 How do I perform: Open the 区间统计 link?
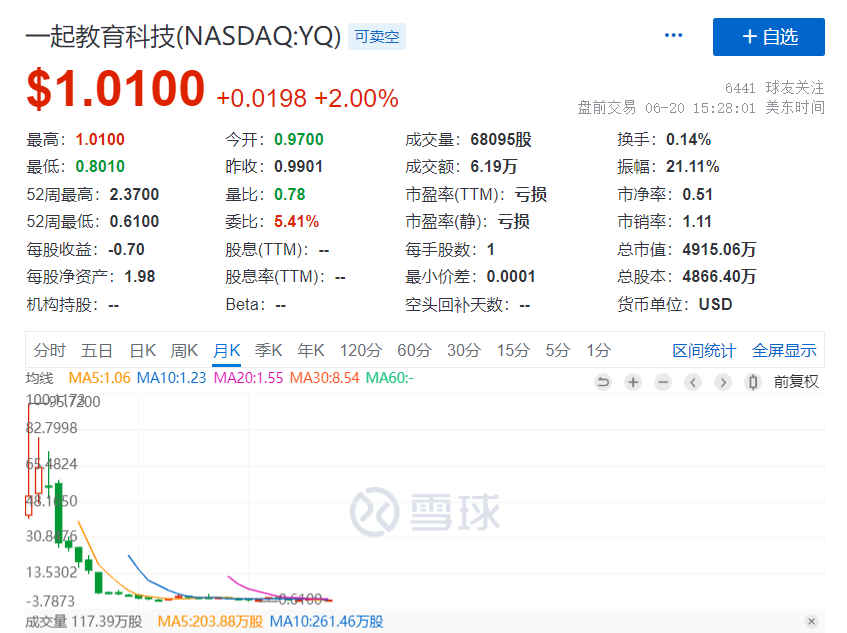coord(704,350)
